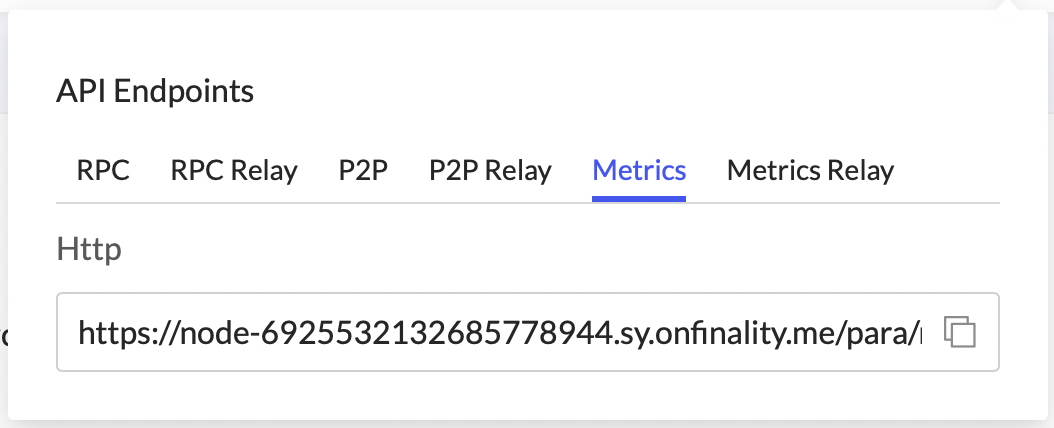Image resolution: width=1054 pixels, height=428 pixels.
Task: Click the Http label above the URL
Action: pyautogui.click(x=89, y=248)
